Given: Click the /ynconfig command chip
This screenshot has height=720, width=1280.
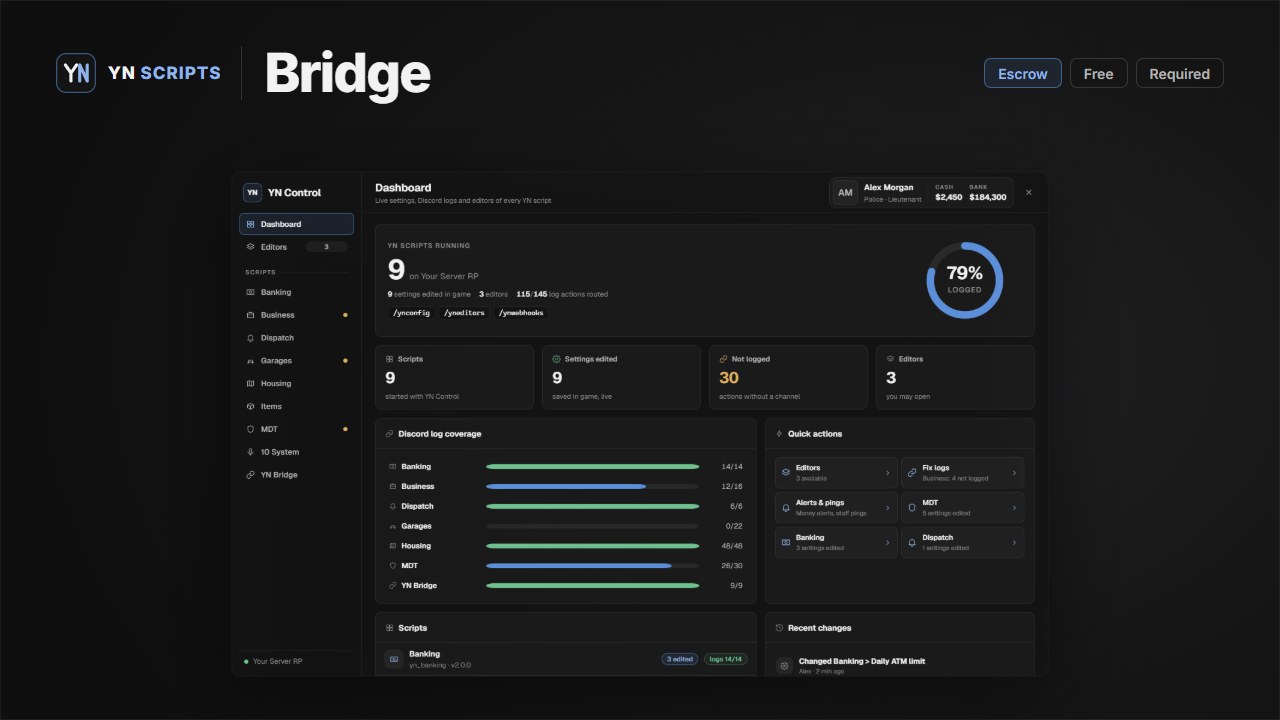Looking at the screenshot, I should [411, 313].
